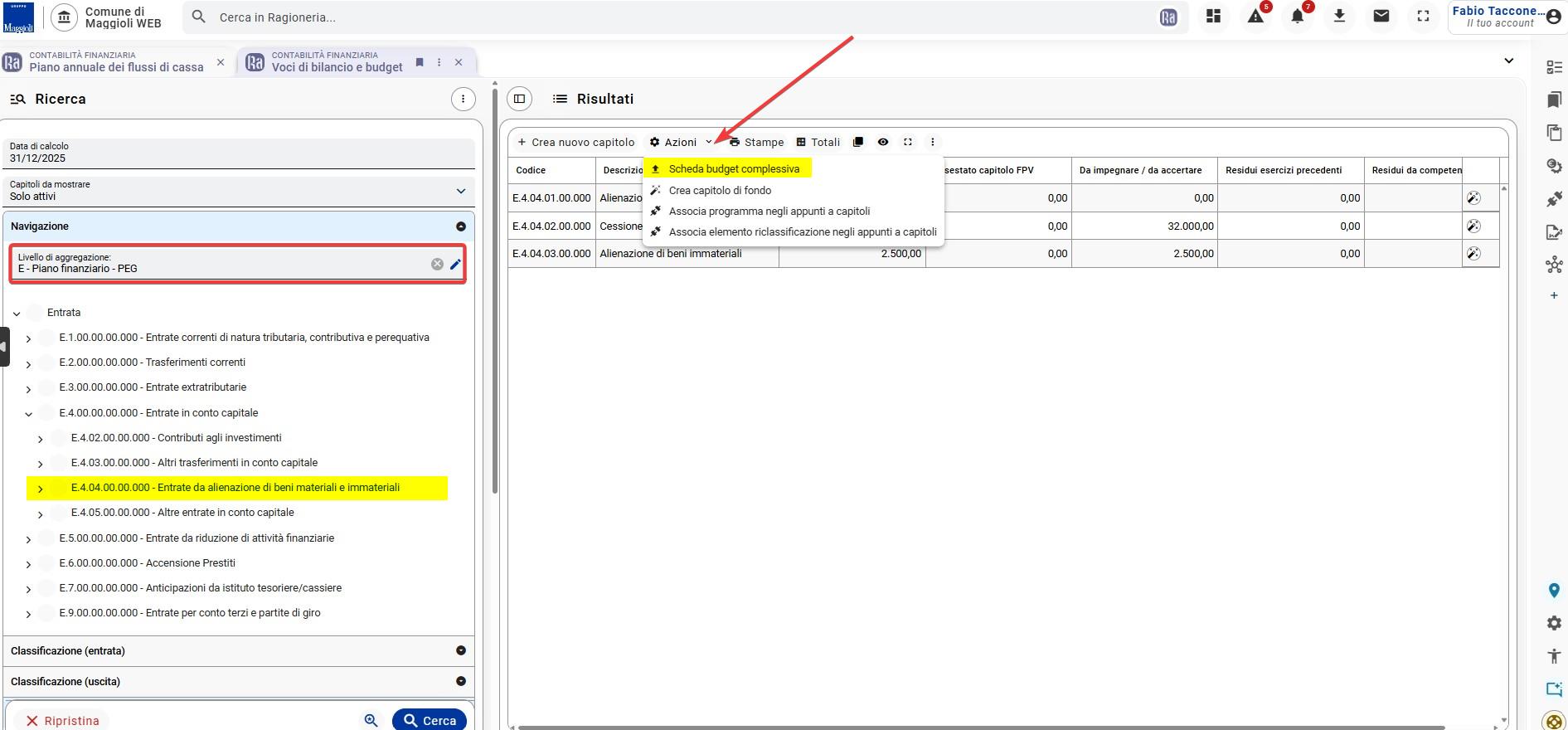Expand Classificazione (entrata) section
The height and width of the screenshot is (730, 1568).
click(x=239, y=650)
